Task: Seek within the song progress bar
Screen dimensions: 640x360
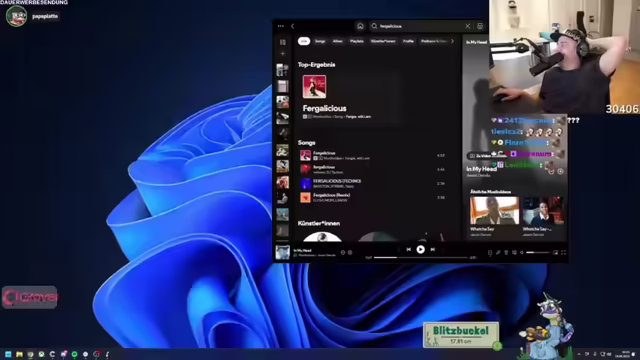Action: pos(420,258)
